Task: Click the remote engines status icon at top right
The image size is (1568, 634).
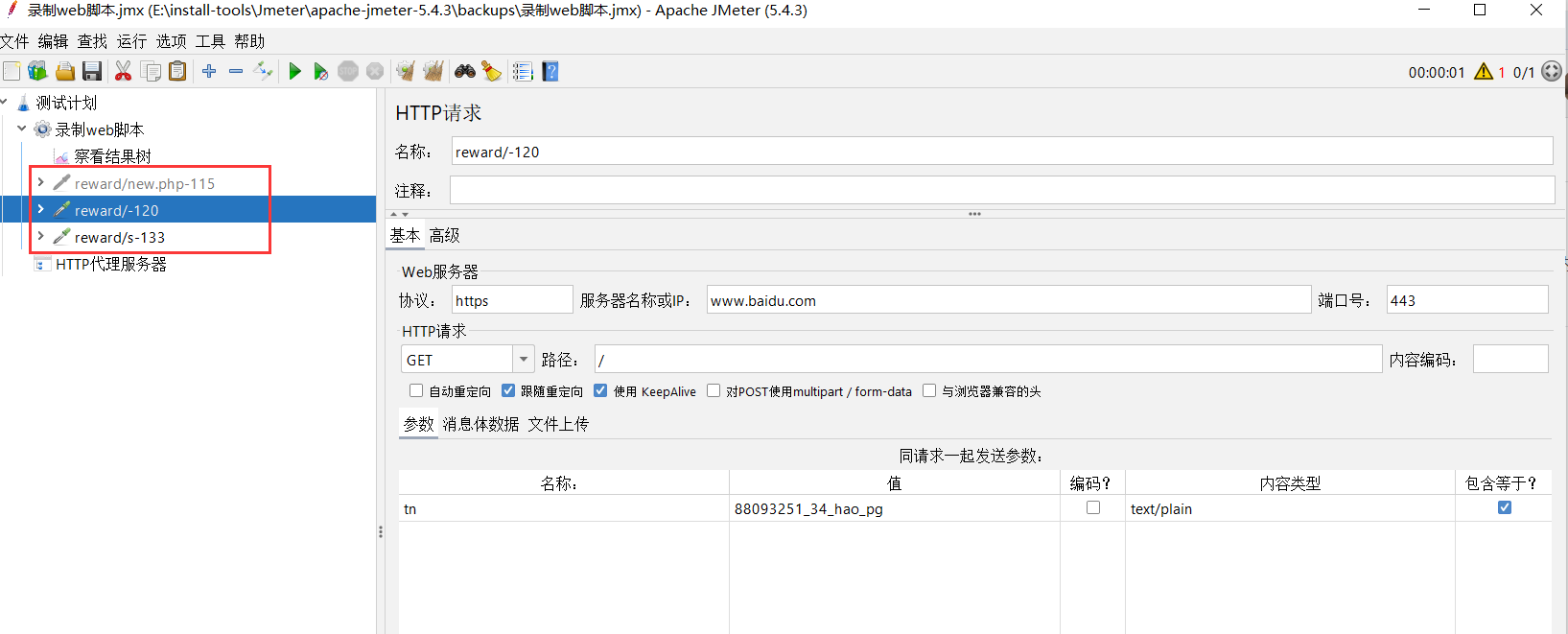Action: 1552,71
